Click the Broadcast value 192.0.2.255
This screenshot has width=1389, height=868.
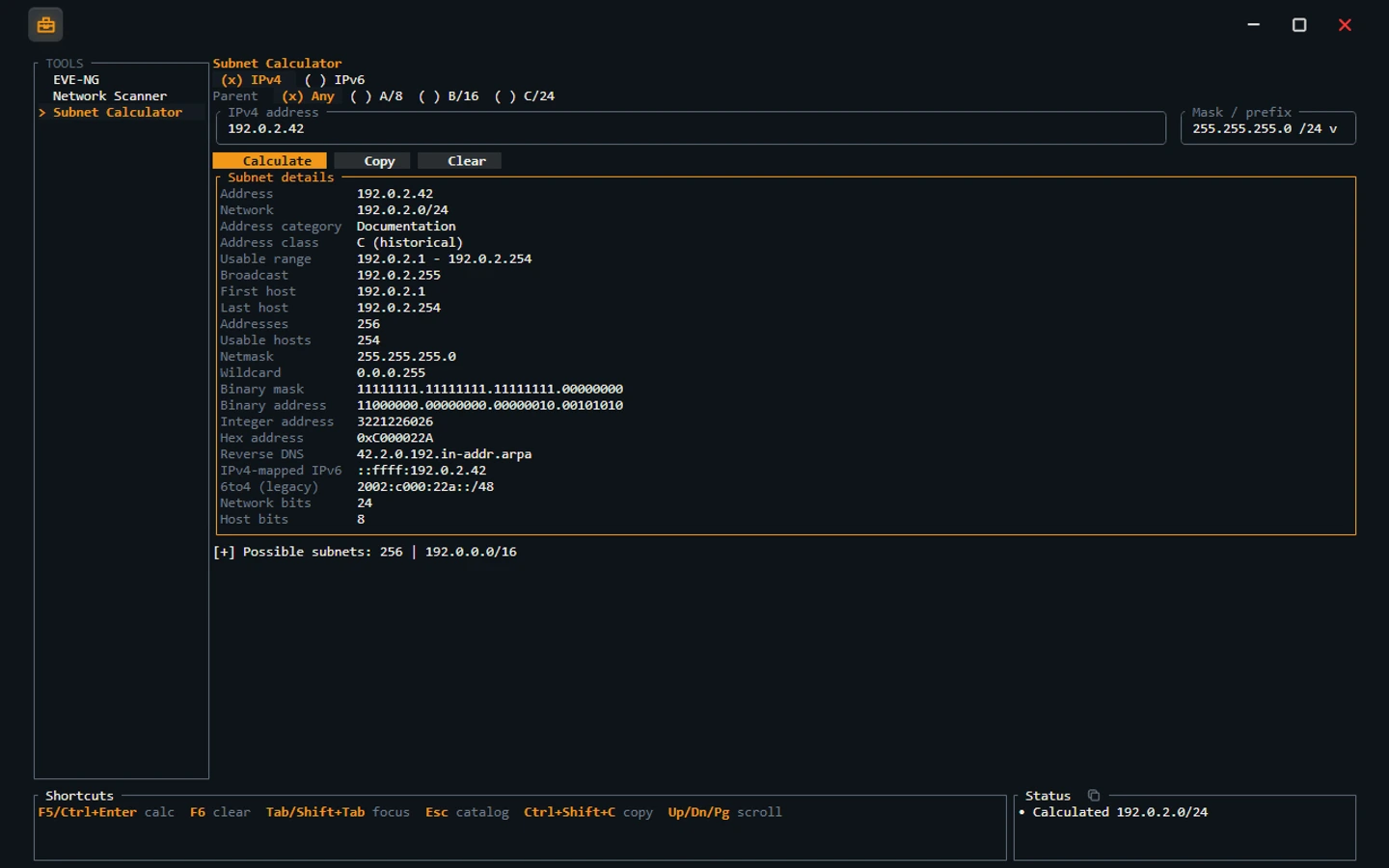pyautogui.click(x=398, y=275)
